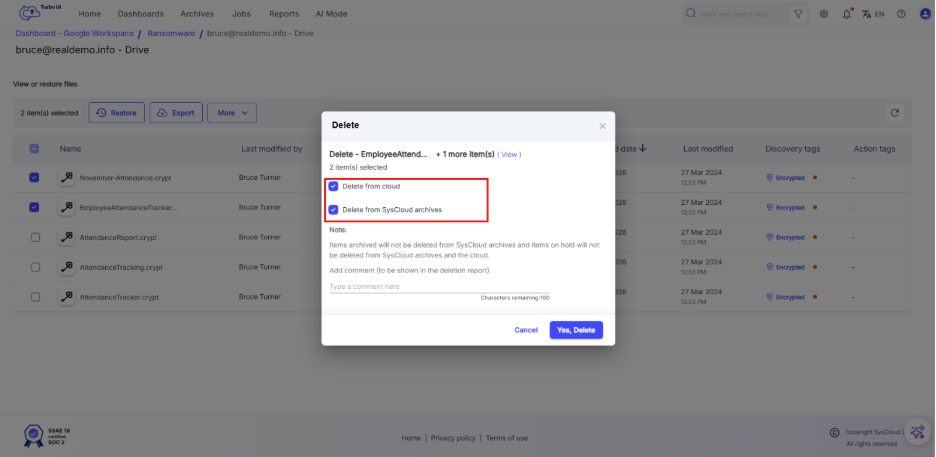
Task: Uncheck Delete from SysCloud archives
Action: tap(334, 210)
